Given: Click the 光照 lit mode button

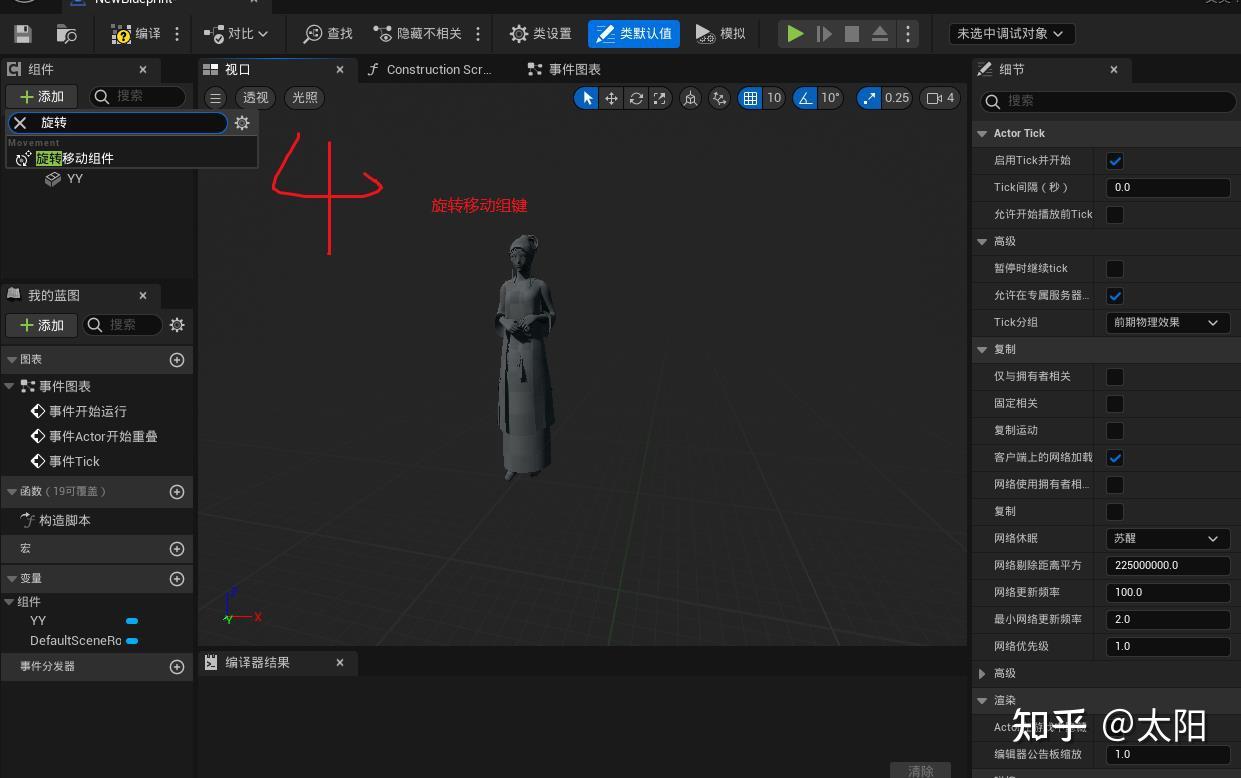Looking at the screenshot, I should 304,98.
